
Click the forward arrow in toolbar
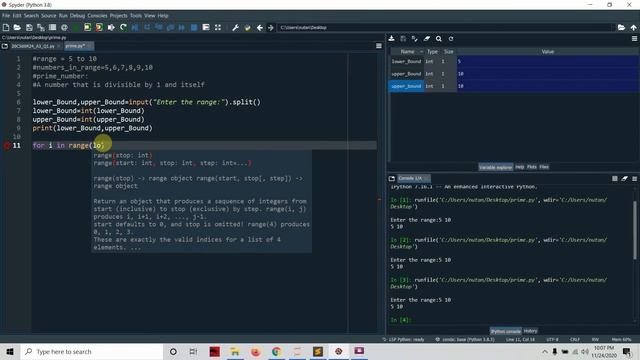tap(270, 27)
